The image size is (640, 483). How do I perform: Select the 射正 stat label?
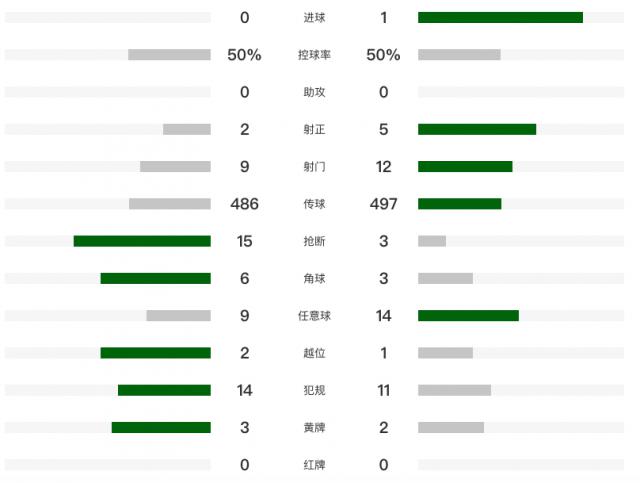click(314, 129)
